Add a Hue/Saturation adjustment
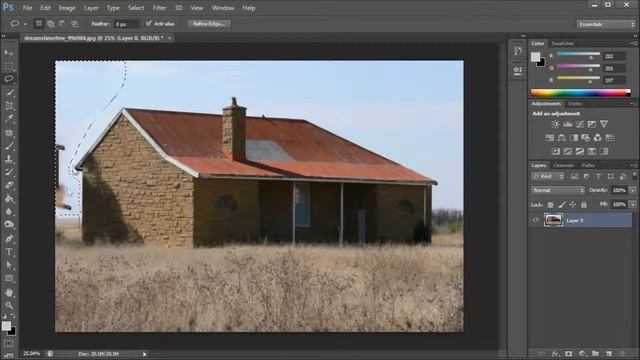The image size is (640, 360). [x=549, y=138]
